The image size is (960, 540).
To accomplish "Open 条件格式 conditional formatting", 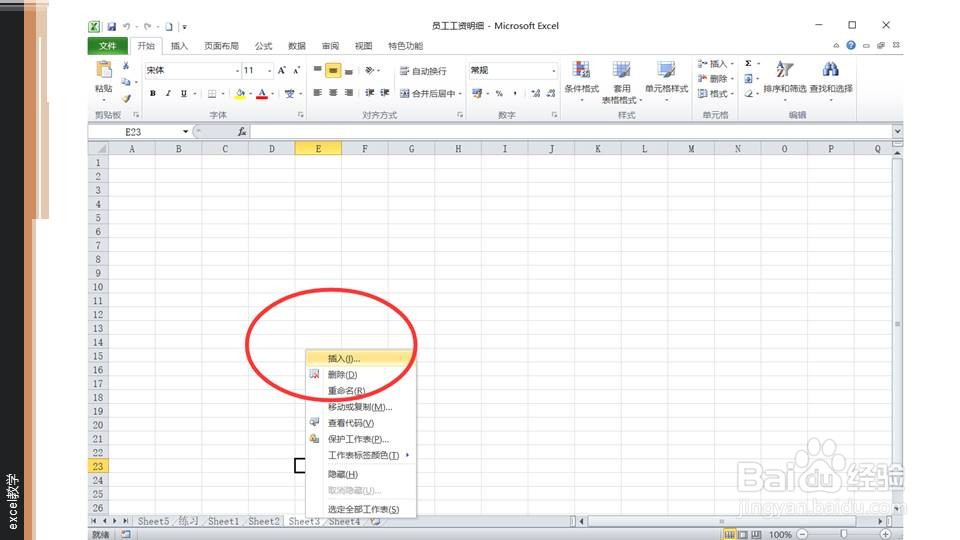I will [581, 80].
